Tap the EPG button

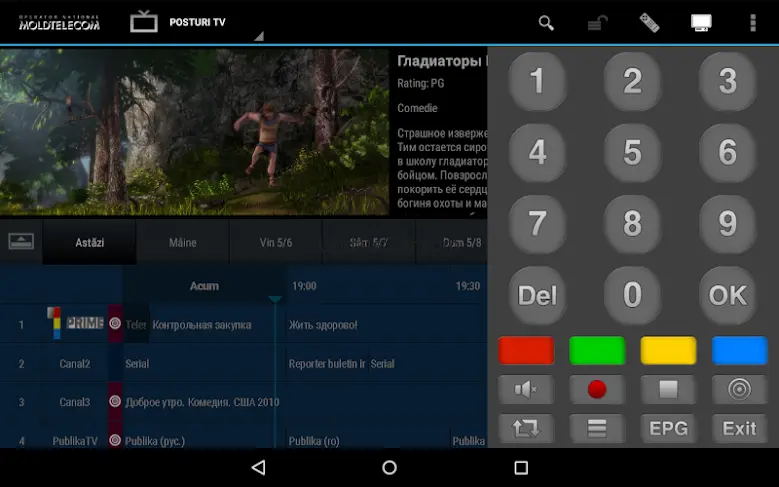(668, 428)
